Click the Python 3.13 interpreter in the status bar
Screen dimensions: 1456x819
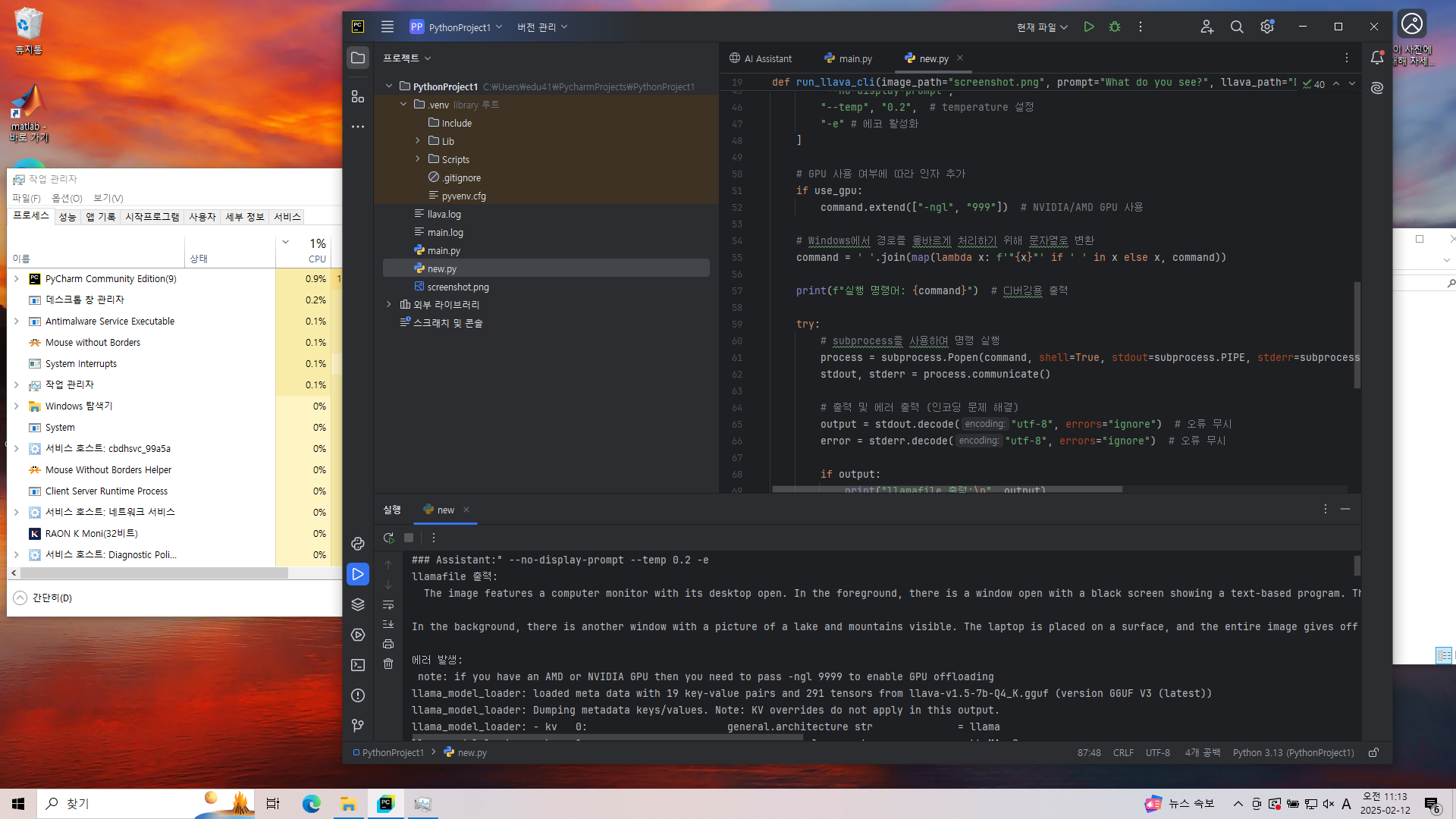click(1293, 752)
